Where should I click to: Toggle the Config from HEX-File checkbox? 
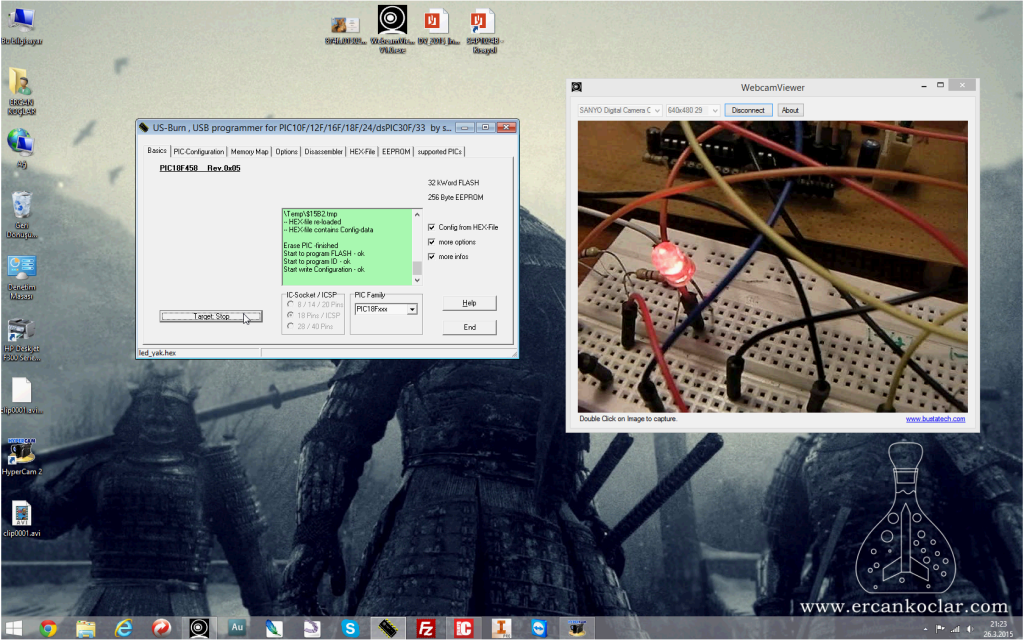coord(431,227)
